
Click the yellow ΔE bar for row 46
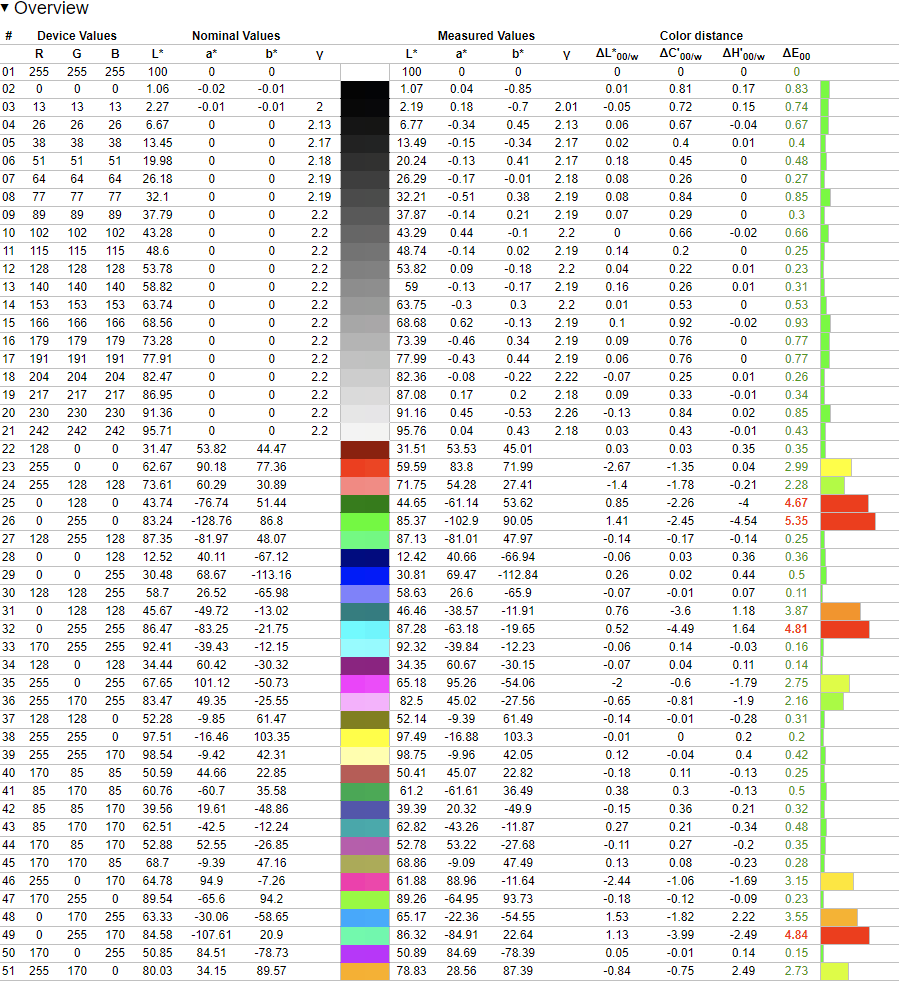point(837,881)
